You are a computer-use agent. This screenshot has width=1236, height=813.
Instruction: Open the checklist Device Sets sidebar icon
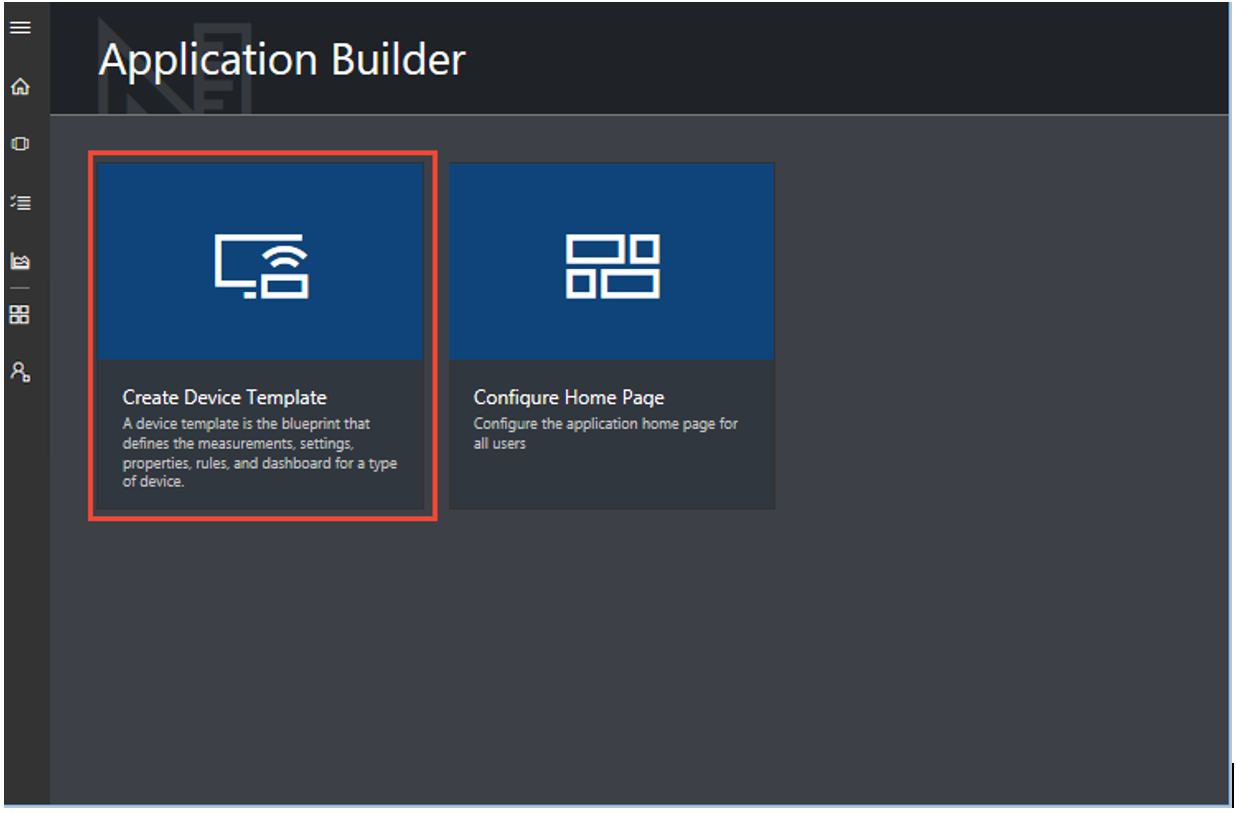20,202
